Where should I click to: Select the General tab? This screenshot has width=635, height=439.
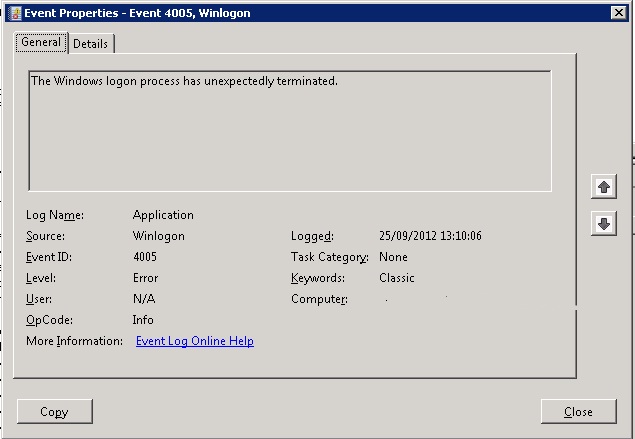pos(41,43)
